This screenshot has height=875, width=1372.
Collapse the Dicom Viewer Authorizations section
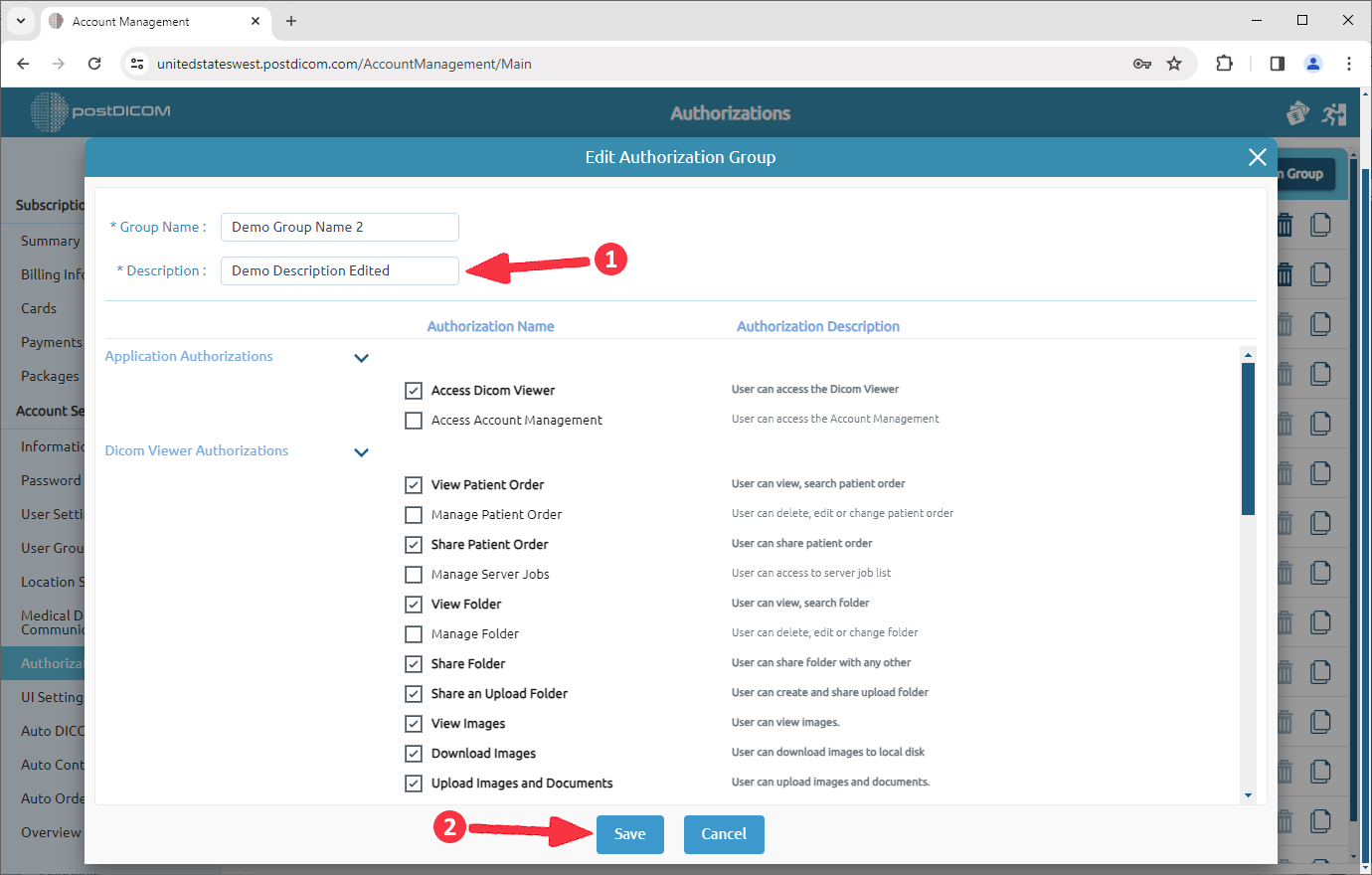click(362, 451)
